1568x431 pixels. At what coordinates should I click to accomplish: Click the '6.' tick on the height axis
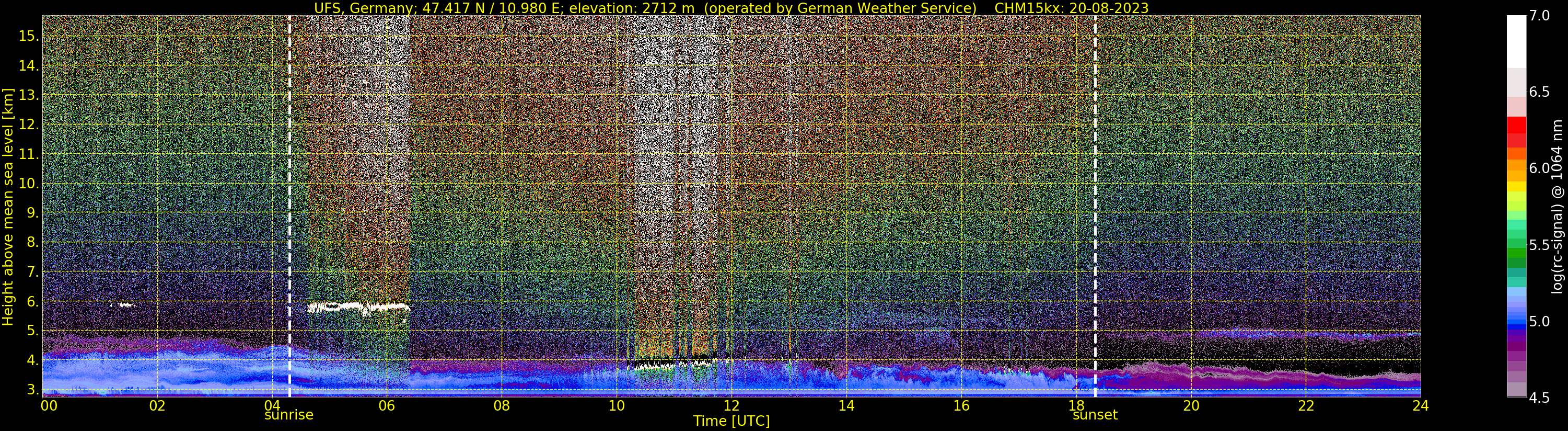pyautogui.click(x=32, y=301)
